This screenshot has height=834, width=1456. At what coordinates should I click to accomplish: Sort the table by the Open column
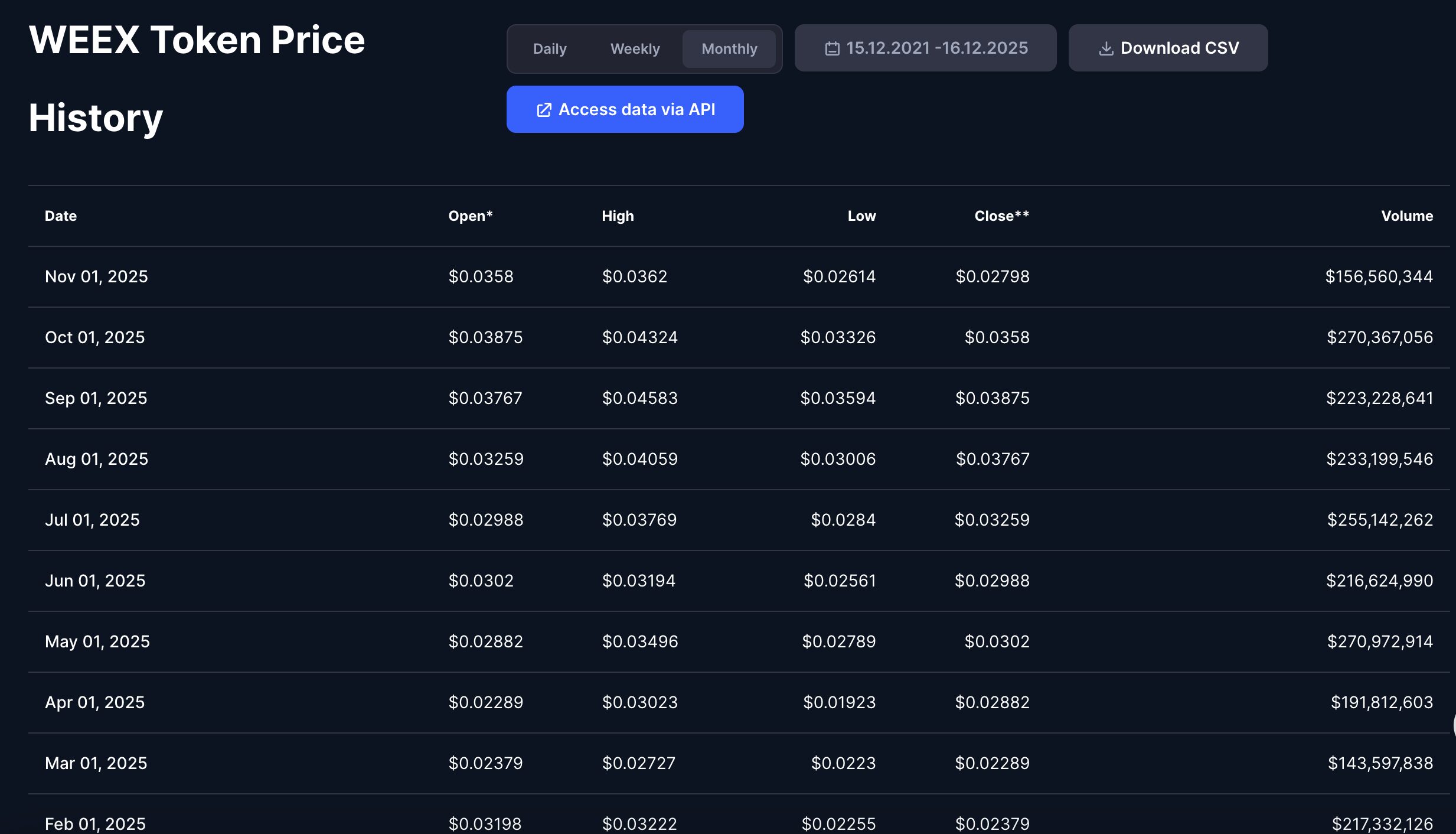(471, 216)
